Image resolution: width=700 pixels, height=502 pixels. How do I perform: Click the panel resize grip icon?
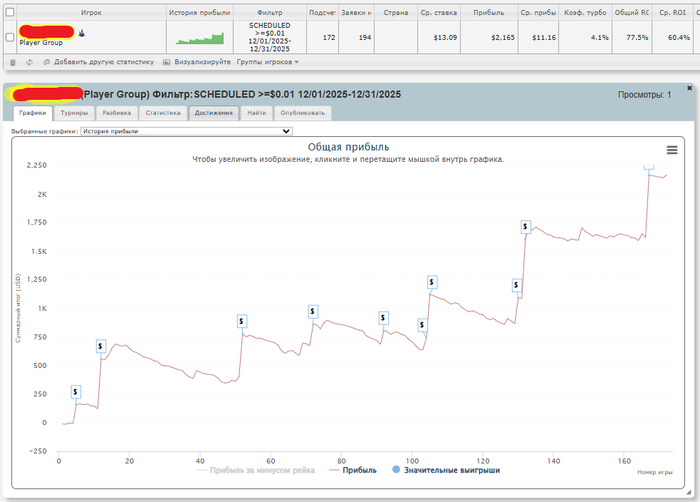pyautogui.click(x=689, y=492)
